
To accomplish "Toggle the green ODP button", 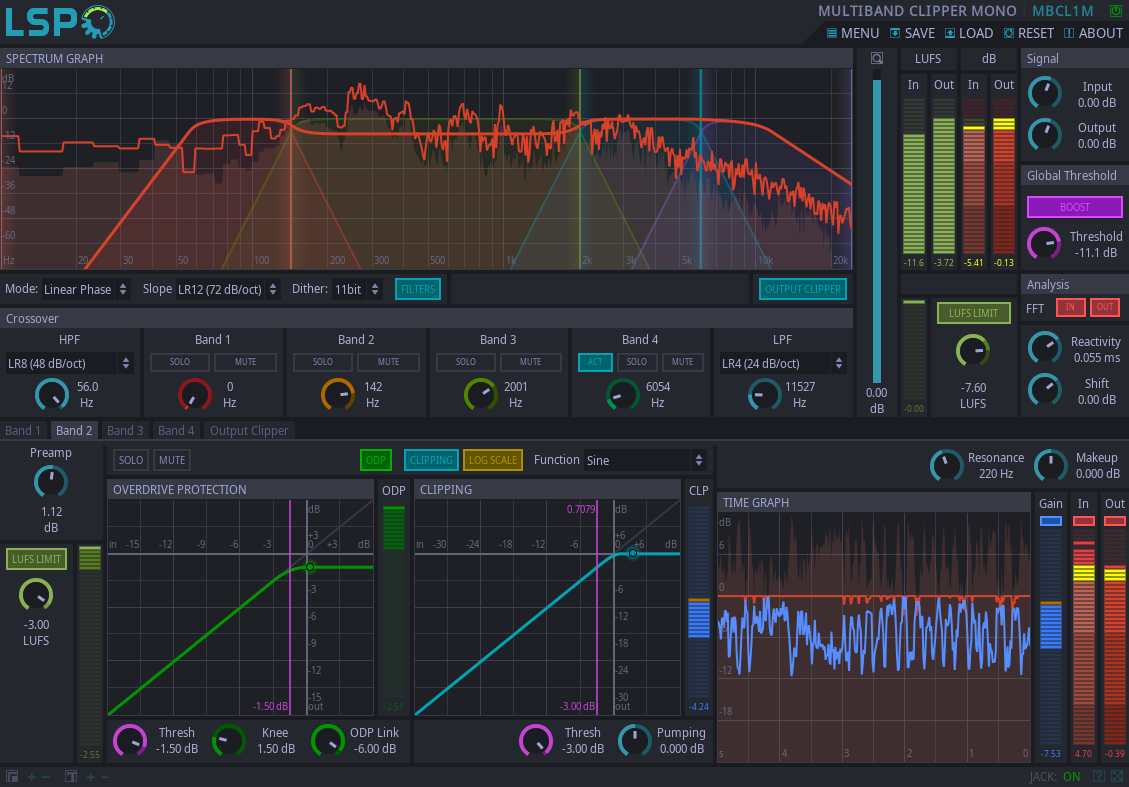I will (375, 460).
